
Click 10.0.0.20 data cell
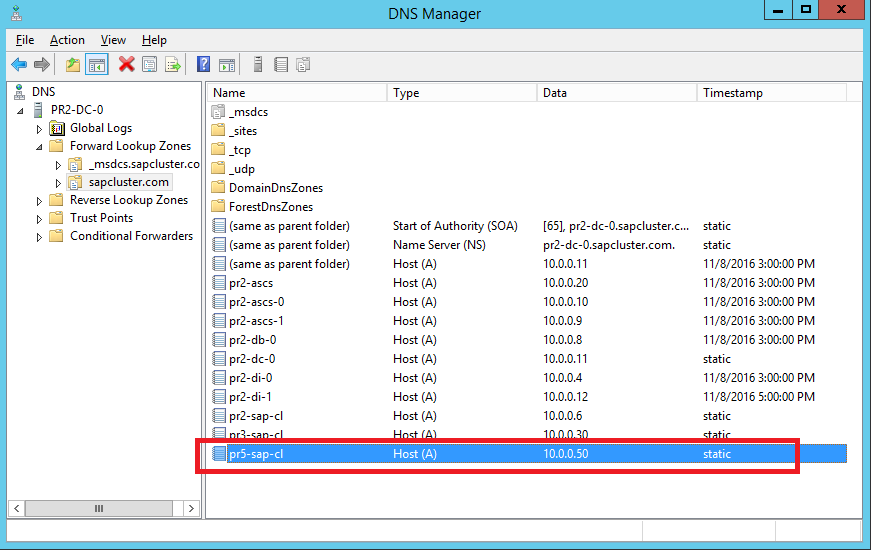566,283
